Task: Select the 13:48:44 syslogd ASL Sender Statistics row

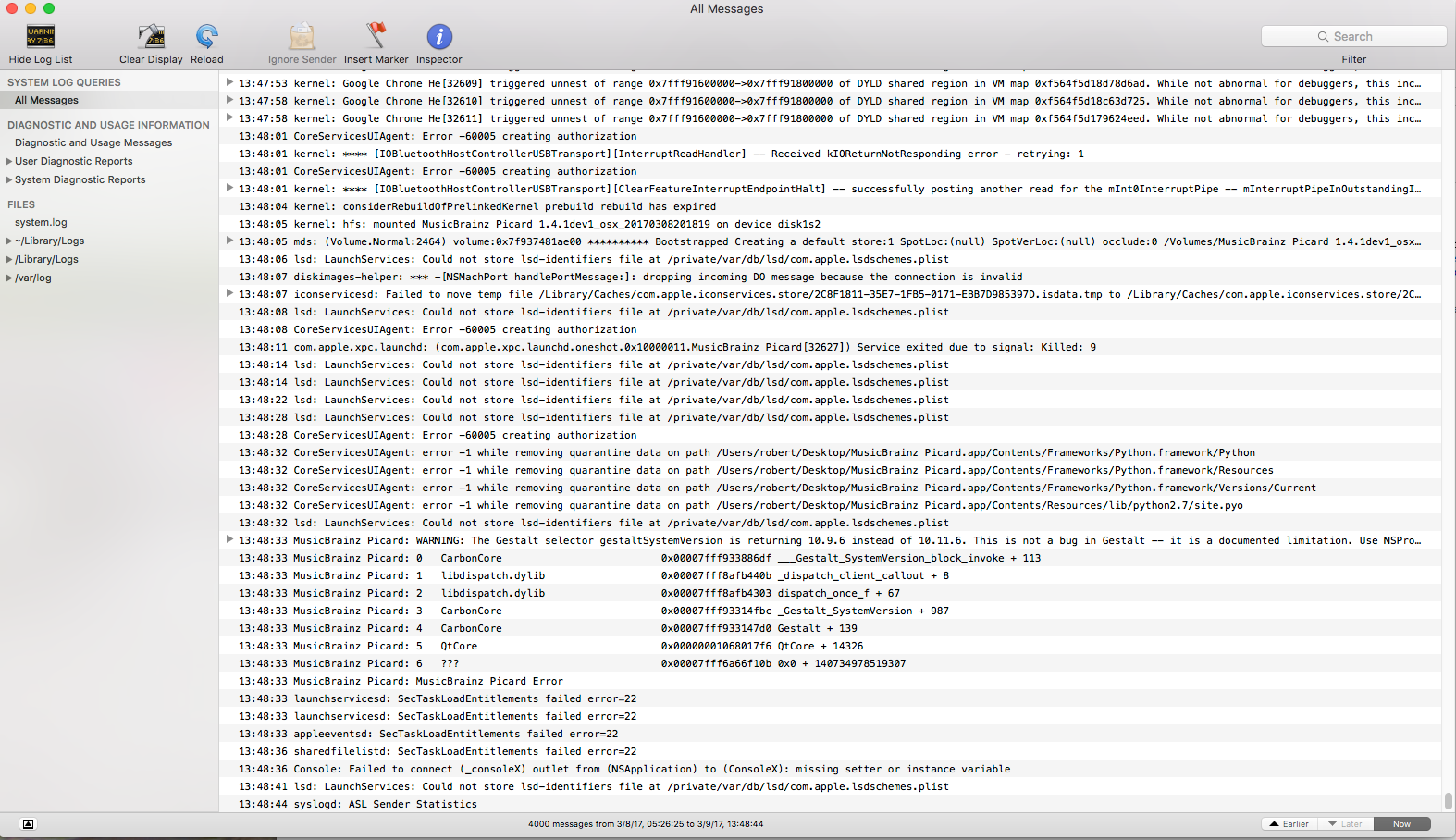Action: pyautogui.click(x=830, y=804)
